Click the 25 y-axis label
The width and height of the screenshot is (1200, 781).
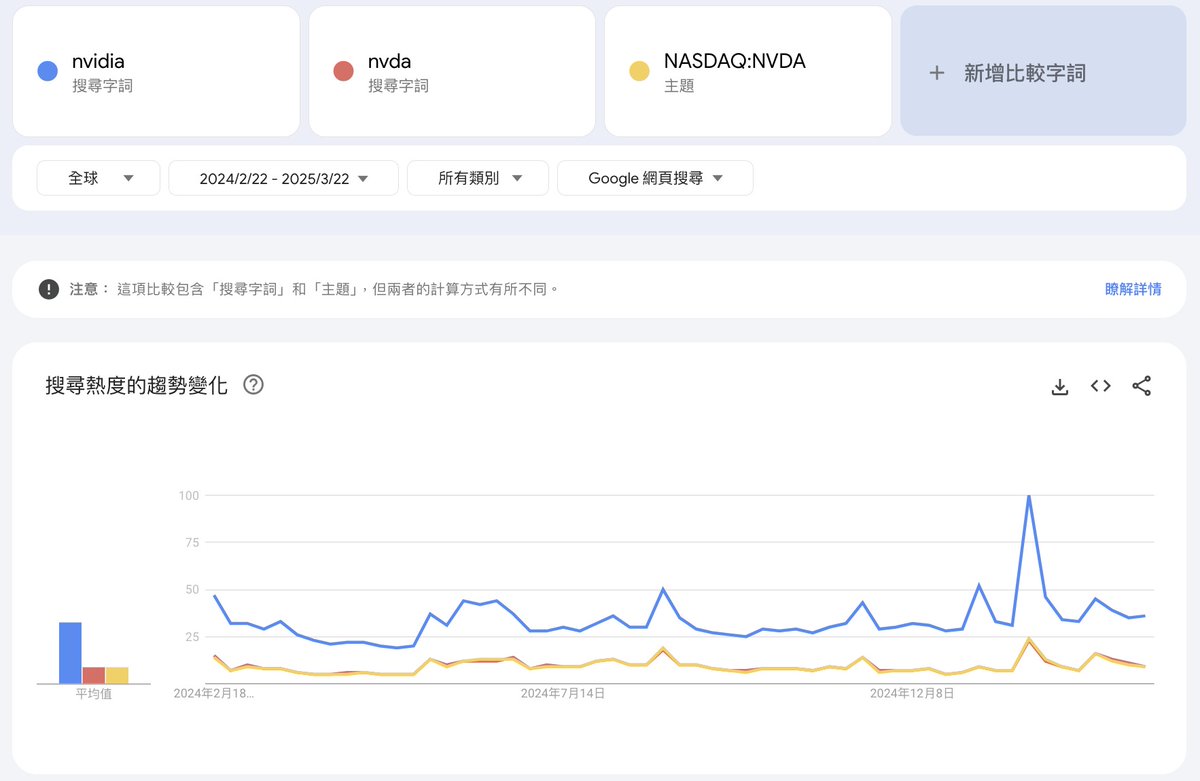click(x=192, y=637)
